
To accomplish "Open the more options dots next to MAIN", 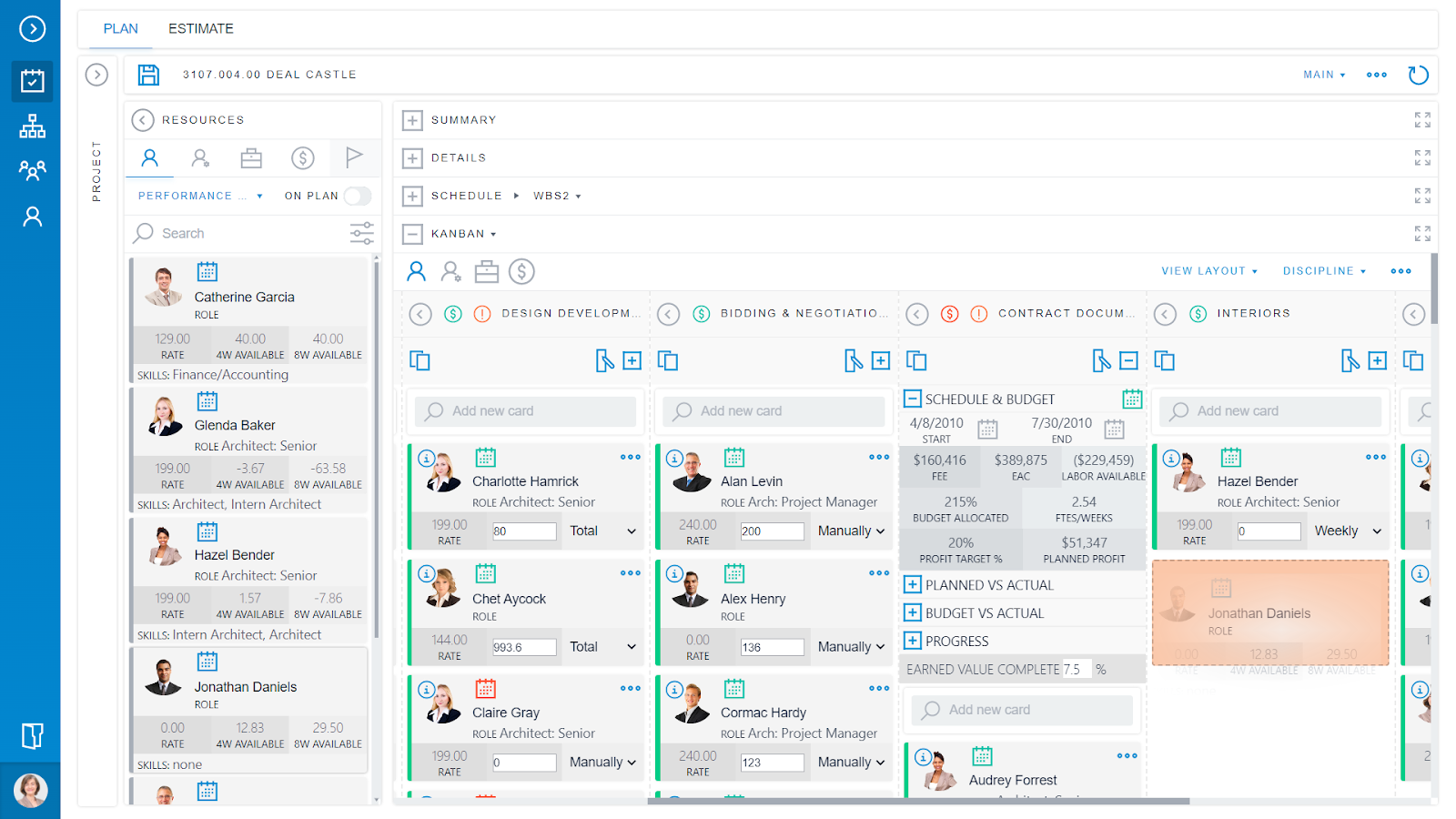I will [1376, 75].
